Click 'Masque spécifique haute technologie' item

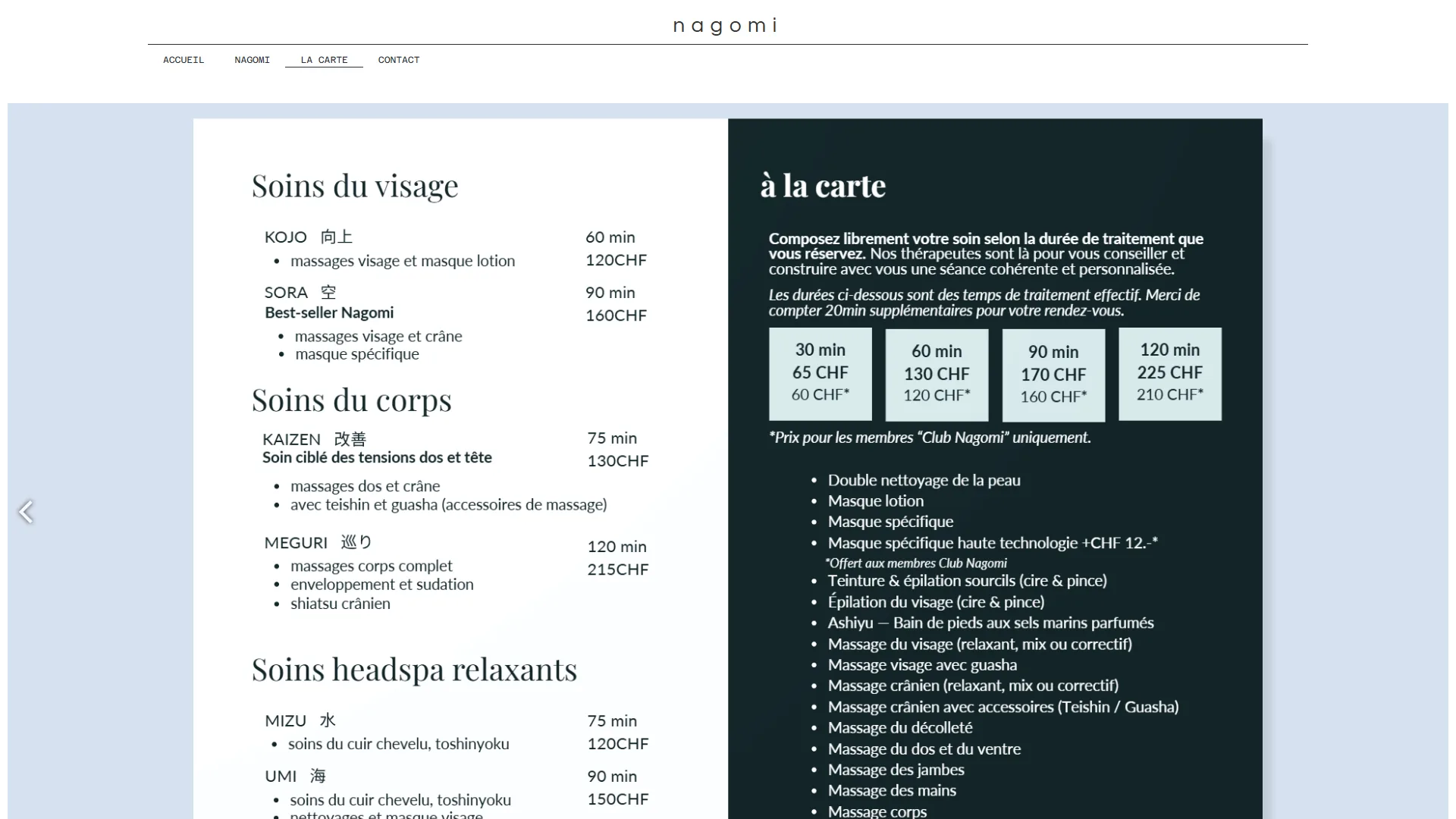tap(993, 543)
